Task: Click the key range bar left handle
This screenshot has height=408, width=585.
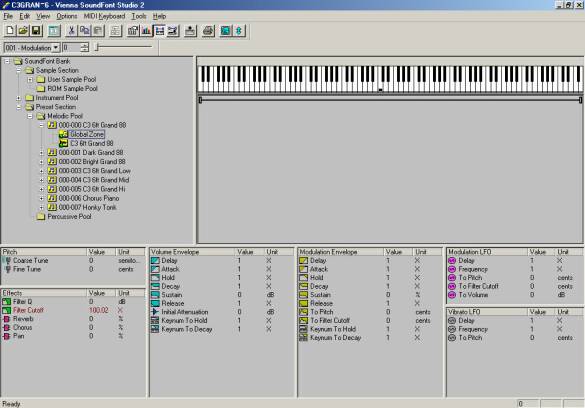Action: [x=200, y=100]
